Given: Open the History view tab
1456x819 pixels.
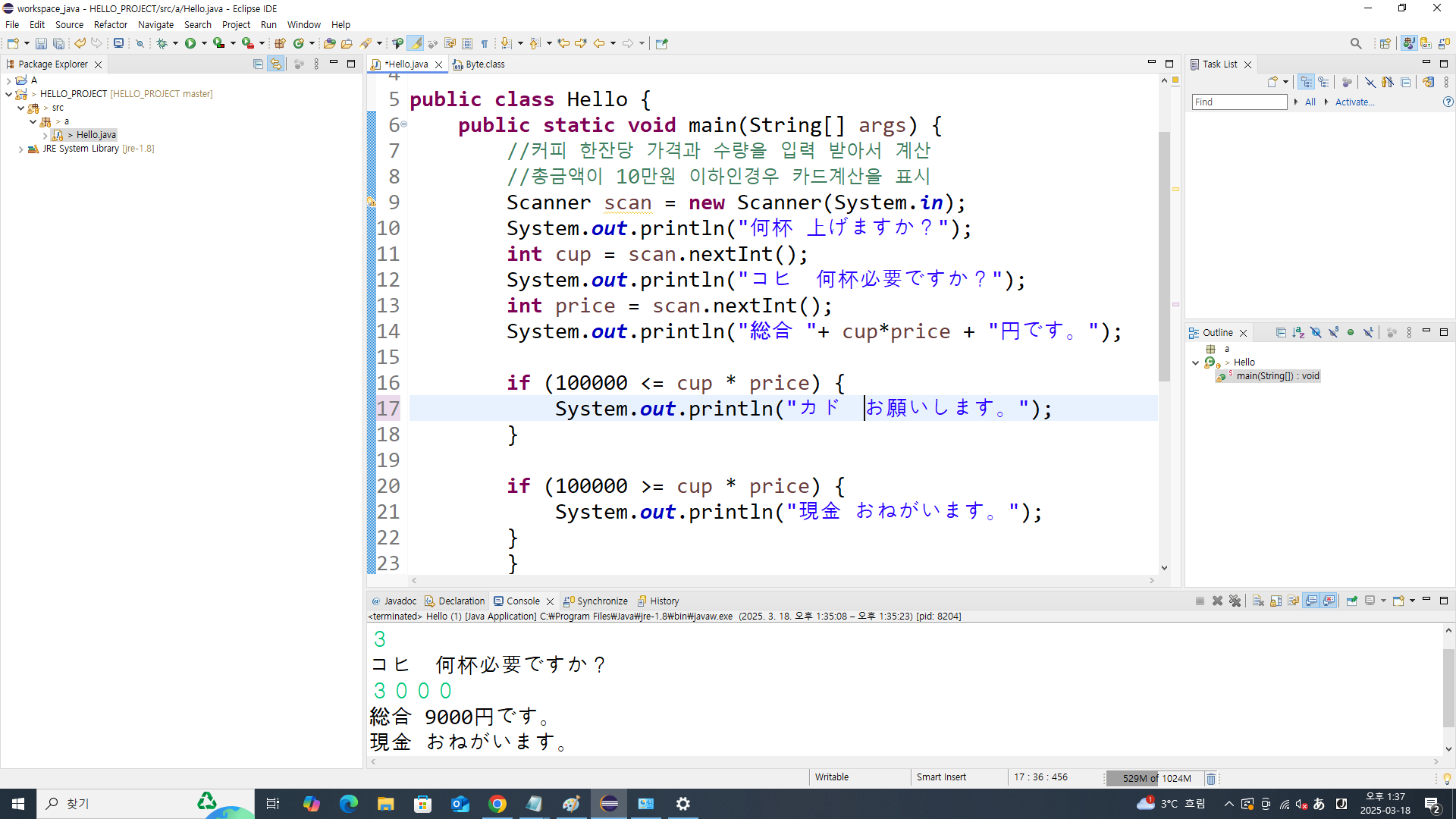Looking at the screenshot, I should [x=658, y=601].
